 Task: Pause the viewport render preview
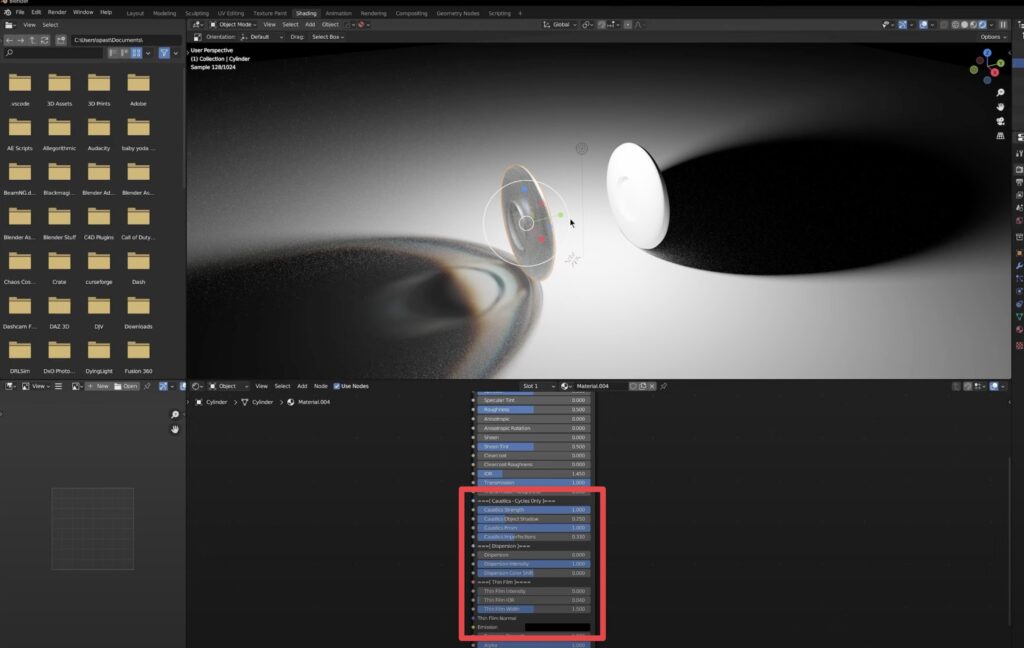point(1003,25)
